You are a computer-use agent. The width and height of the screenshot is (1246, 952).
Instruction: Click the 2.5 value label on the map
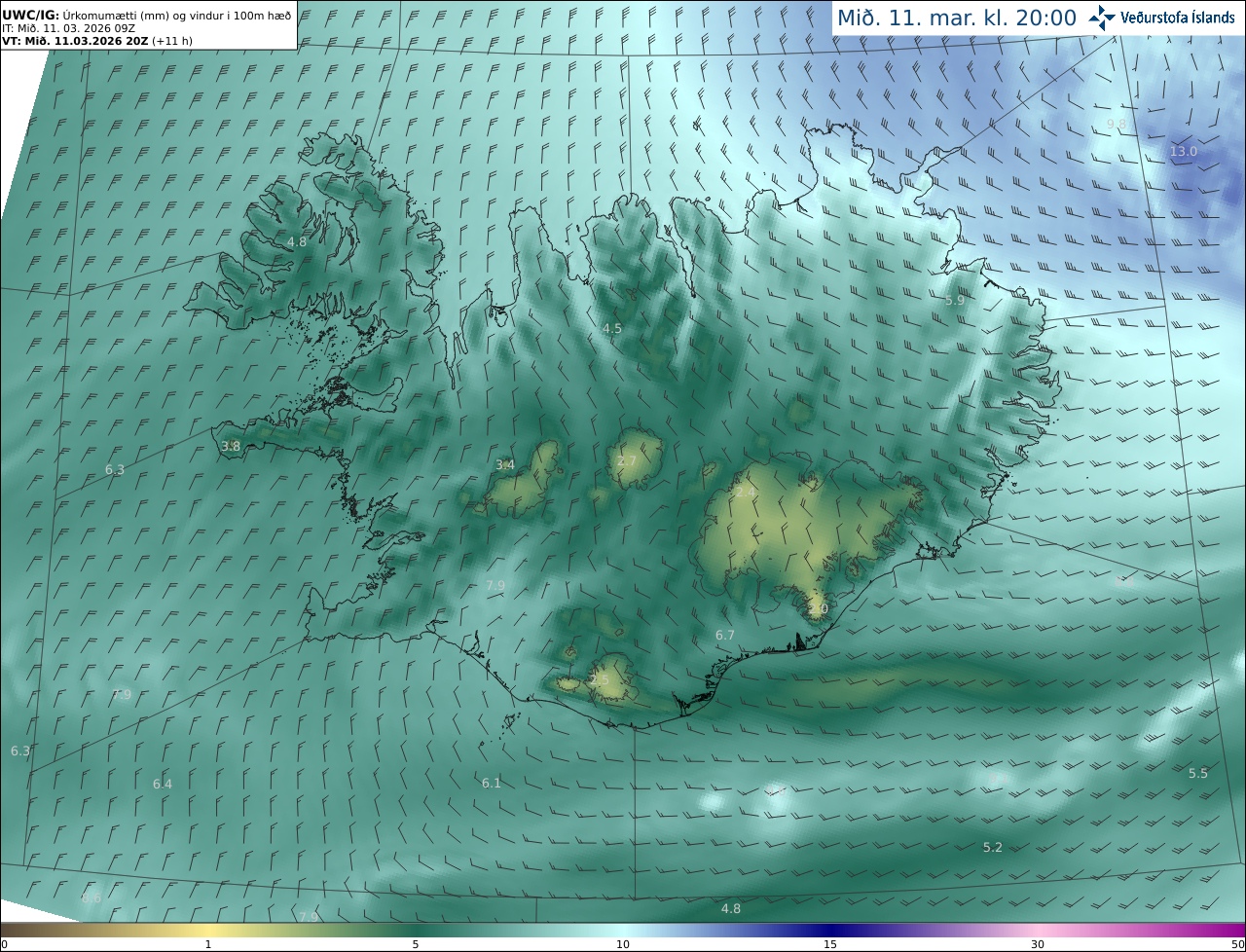600,679
